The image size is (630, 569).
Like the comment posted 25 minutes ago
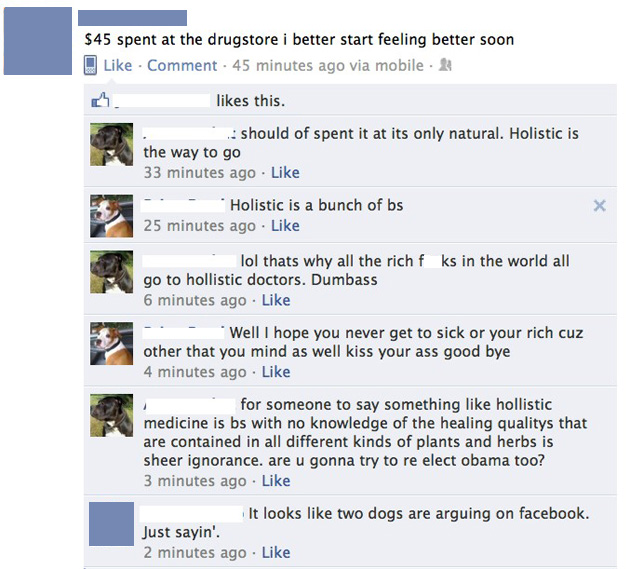[285, 226]
